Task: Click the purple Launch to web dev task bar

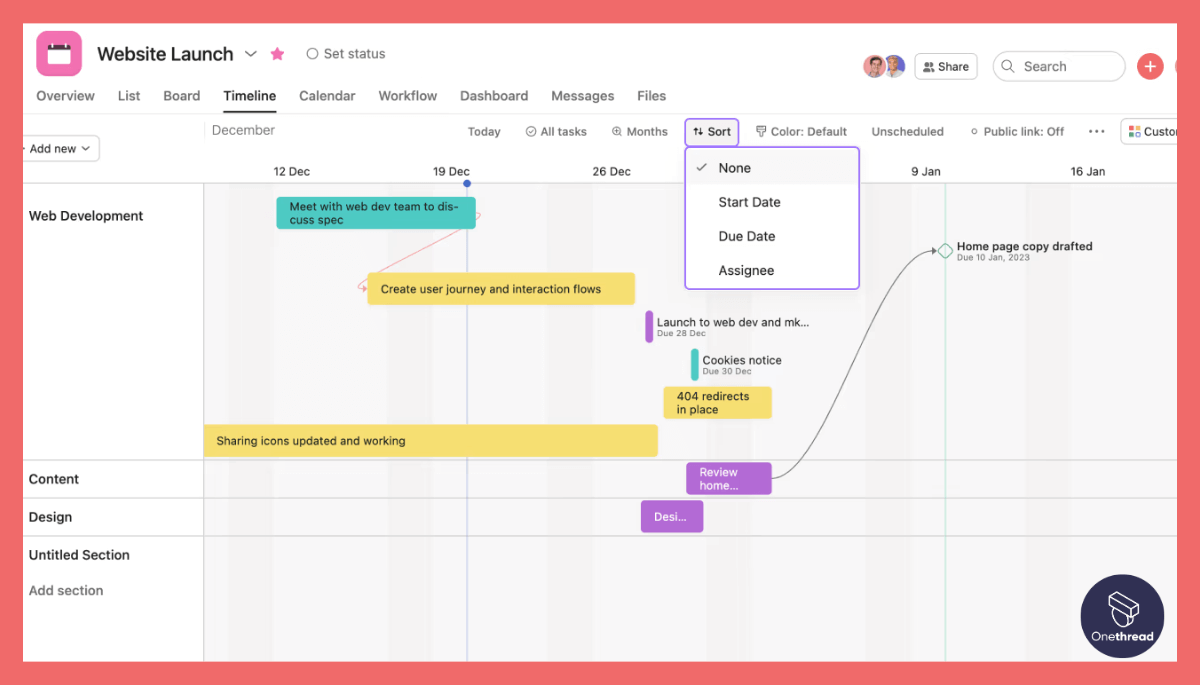Action: click(648, 325)
